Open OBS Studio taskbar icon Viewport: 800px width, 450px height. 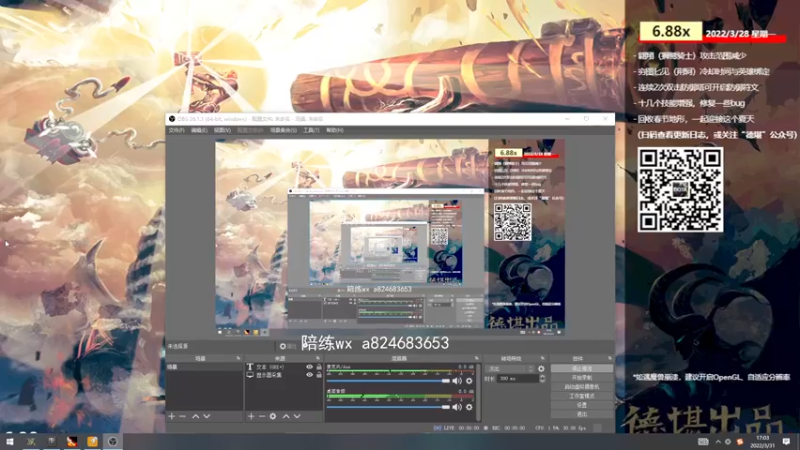pyautogui.click(x=113, y=441)
